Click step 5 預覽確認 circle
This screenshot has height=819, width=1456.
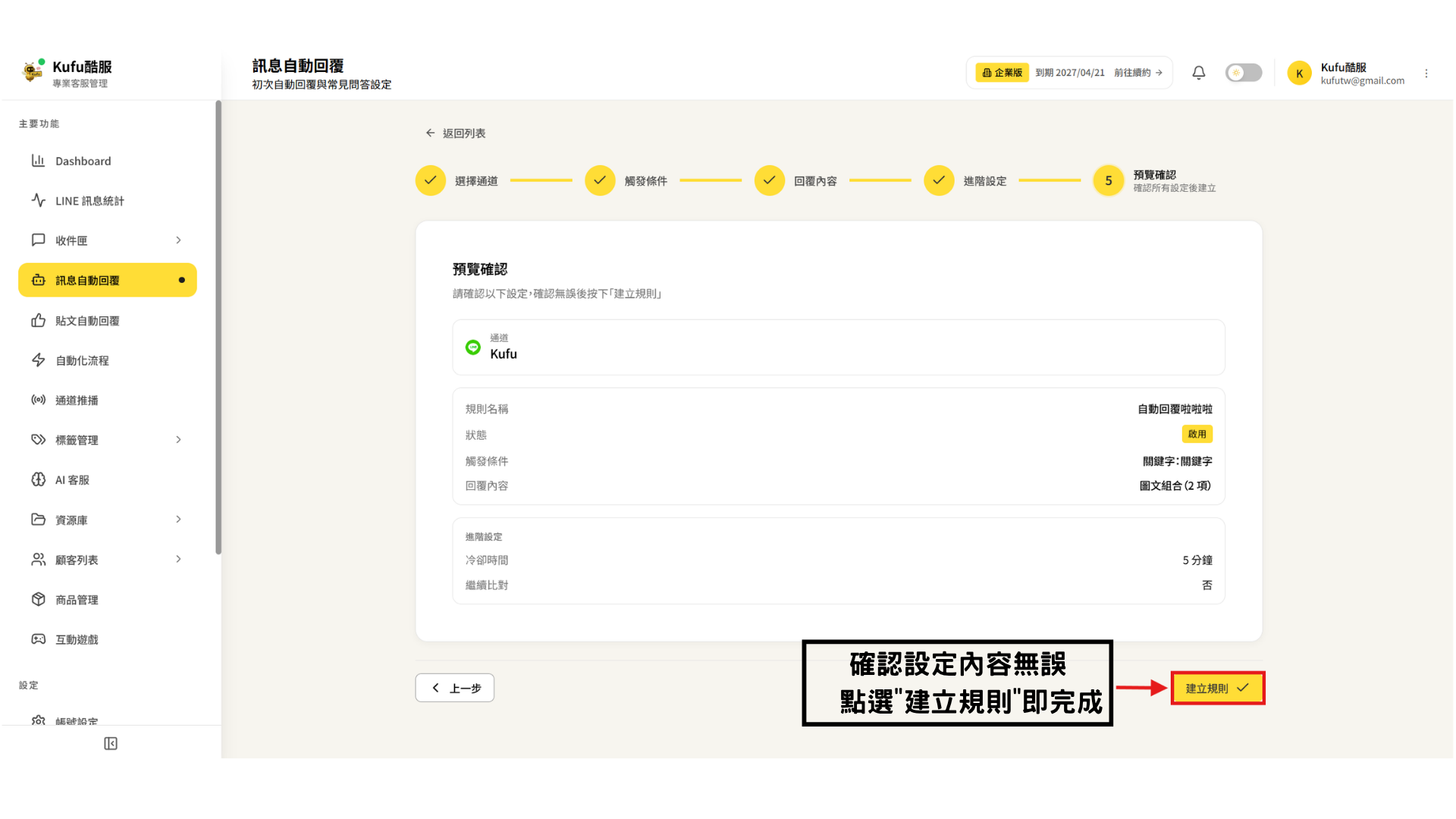pos(1108,180)
